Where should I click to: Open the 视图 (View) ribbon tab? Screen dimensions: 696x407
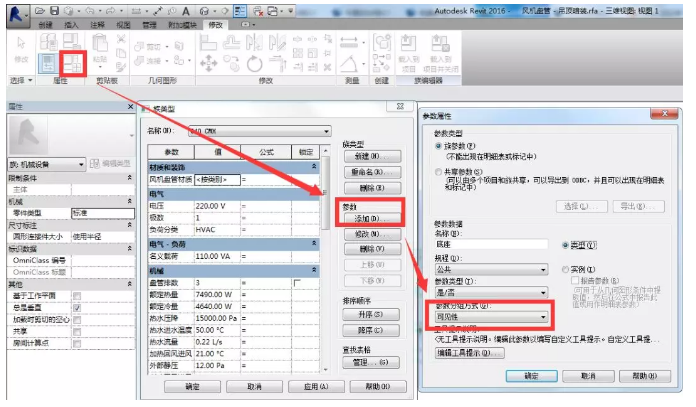coord(123,25)
